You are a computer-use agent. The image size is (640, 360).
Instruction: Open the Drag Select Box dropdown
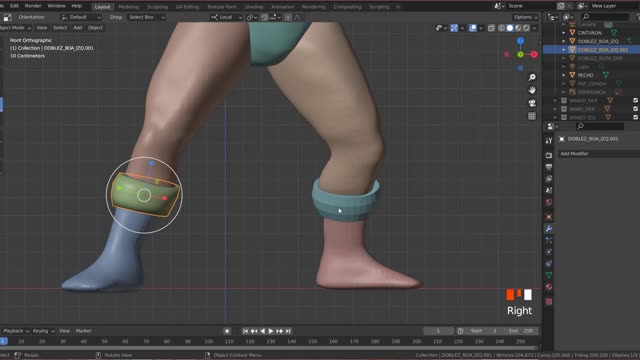click(x=147, y=17)
